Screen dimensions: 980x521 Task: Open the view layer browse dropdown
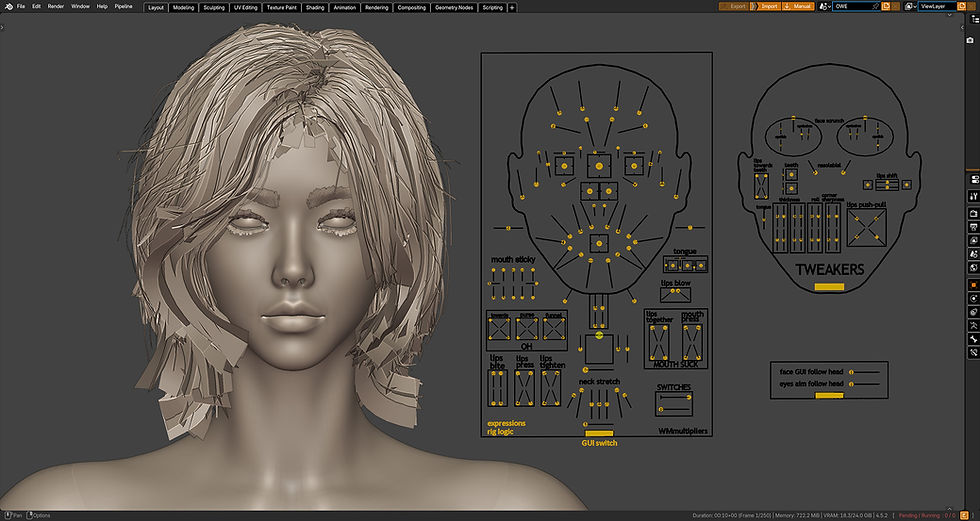(912, 6)
